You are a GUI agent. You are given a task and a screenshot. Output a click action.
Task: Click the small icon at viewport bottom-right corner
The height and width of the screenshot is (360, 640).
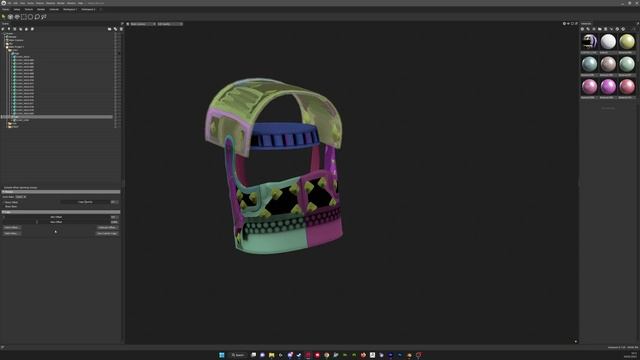[x=576, y=341]
